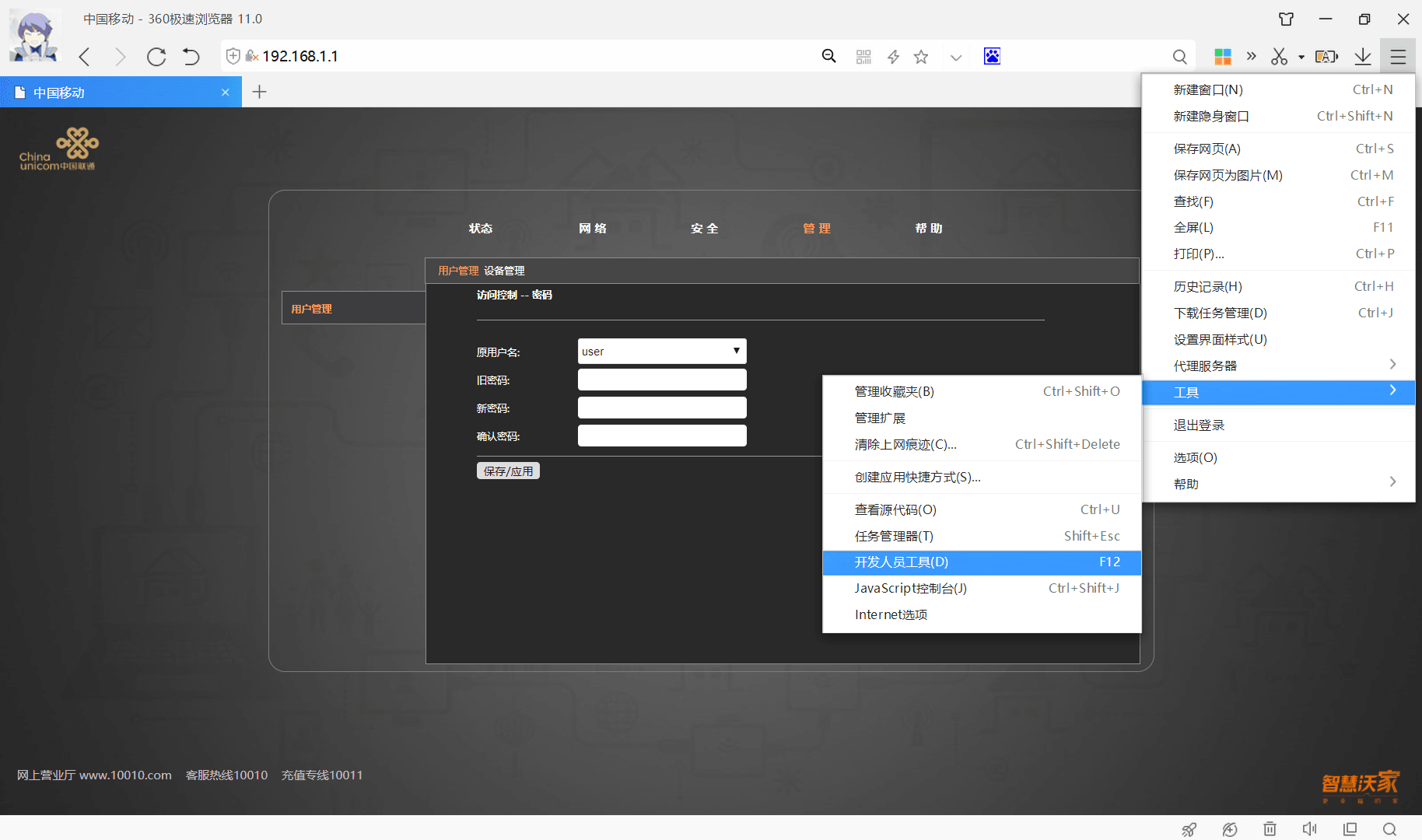
Task: Expand the address bar history chevron
Action: (956, 57)
